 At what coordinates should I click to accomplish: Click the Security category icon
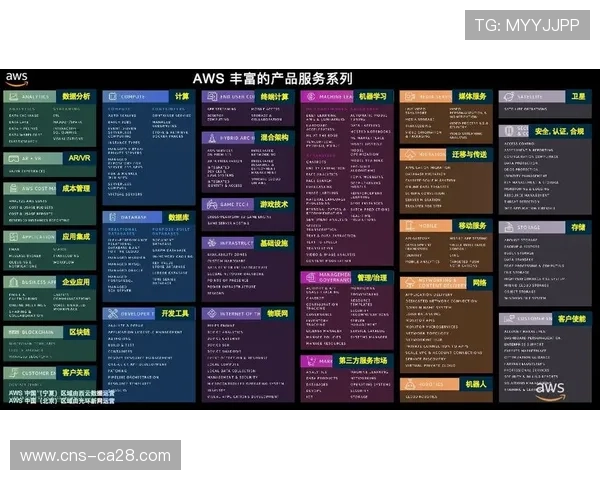coord(509,131)
